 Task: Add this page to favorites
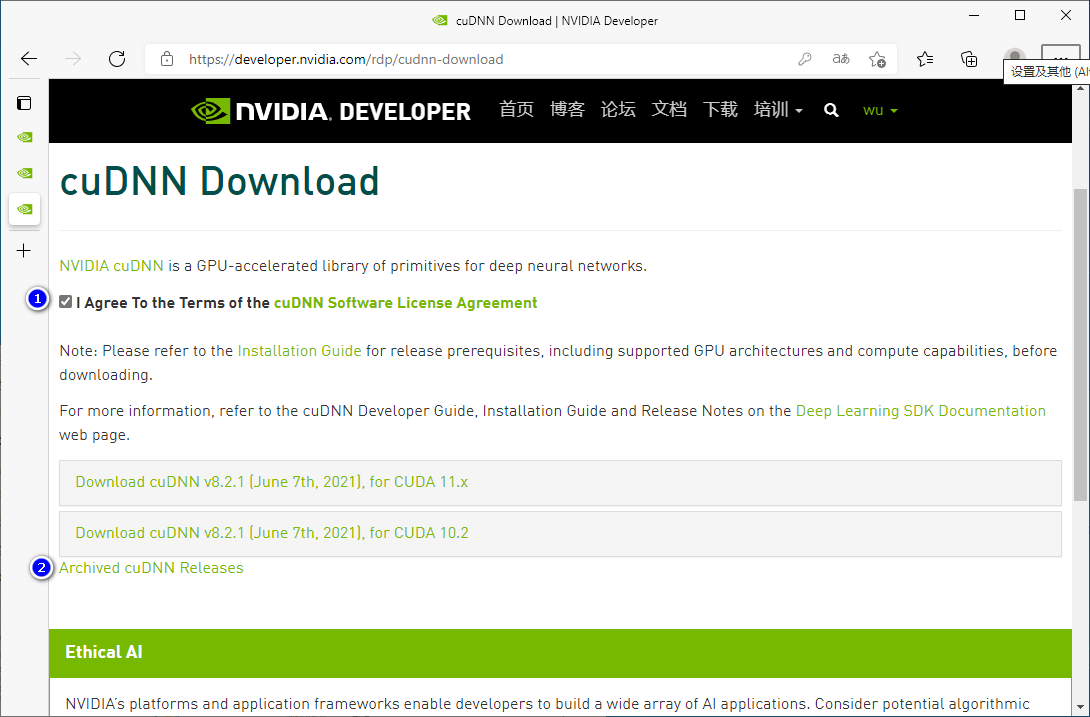click(877, 59)
